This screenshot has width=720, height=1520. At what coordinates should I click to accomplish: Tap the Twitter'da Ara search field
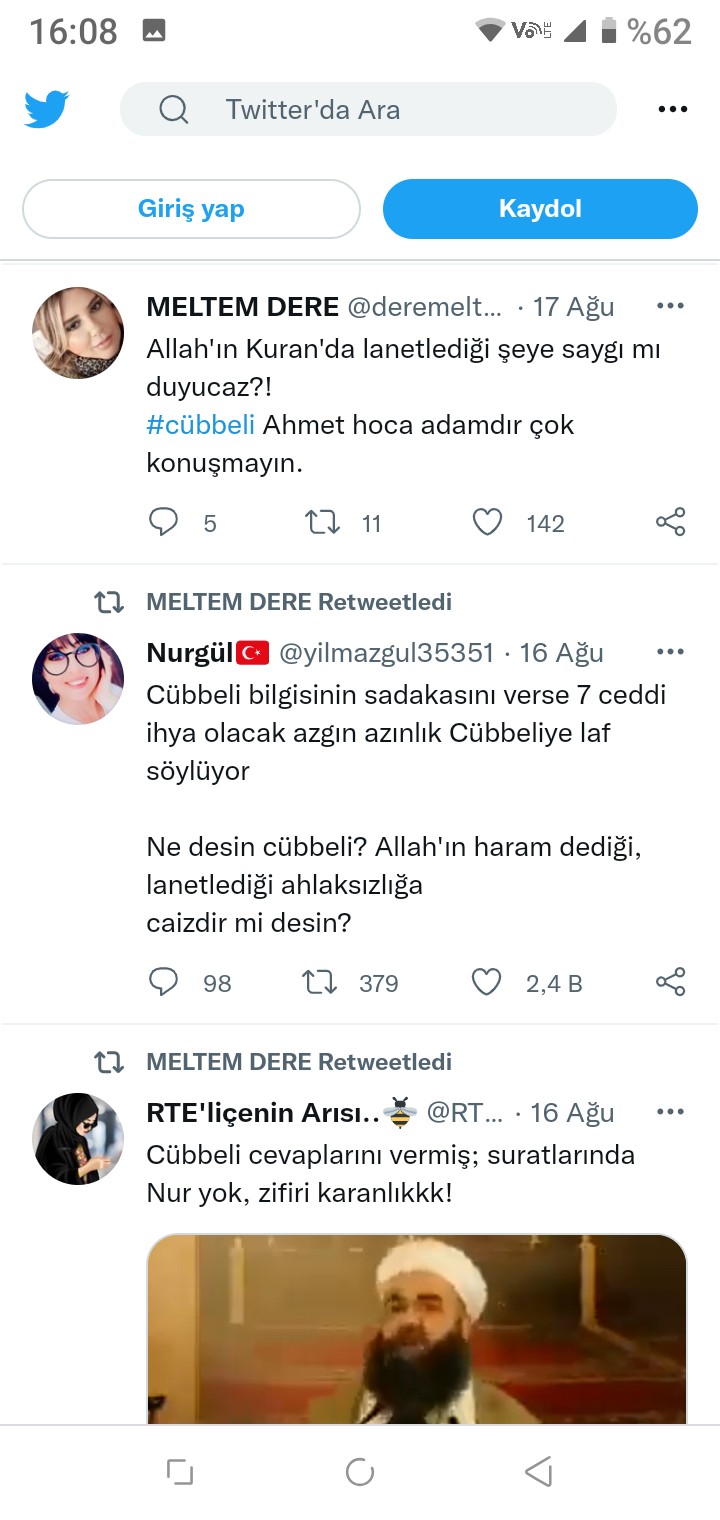coord(368,110)
